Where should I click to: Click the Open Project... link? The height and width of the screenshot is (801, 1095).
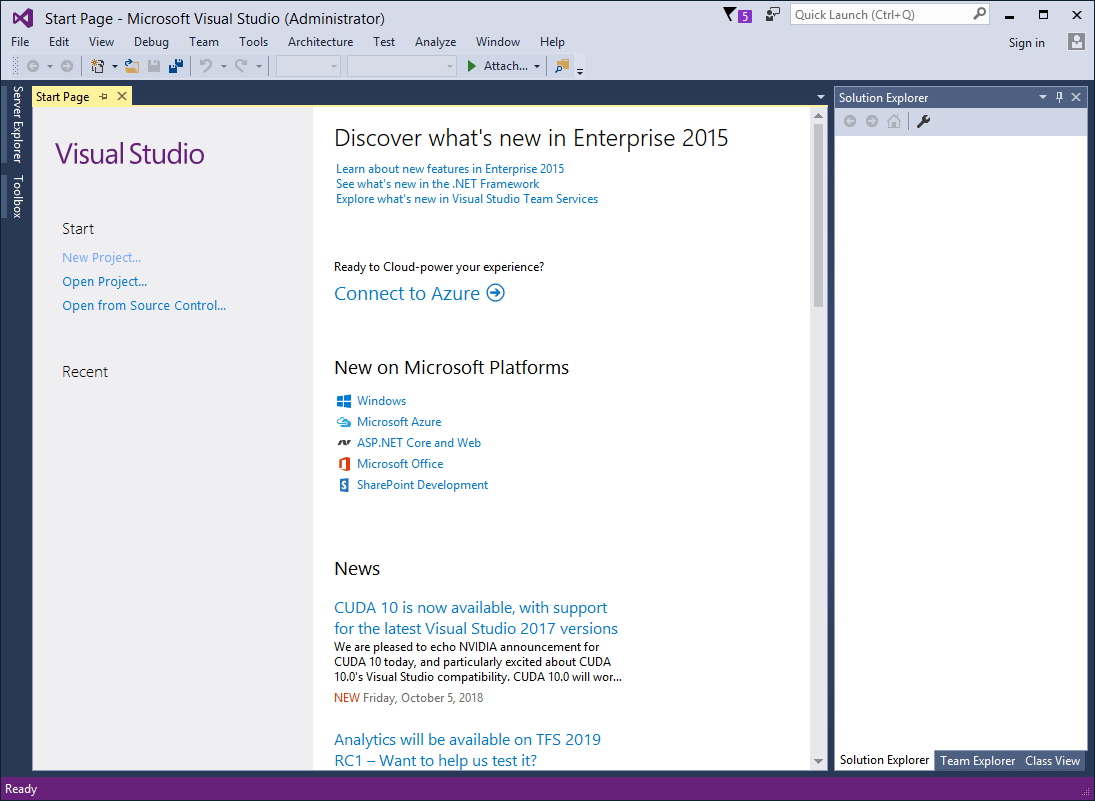(105, 281)
